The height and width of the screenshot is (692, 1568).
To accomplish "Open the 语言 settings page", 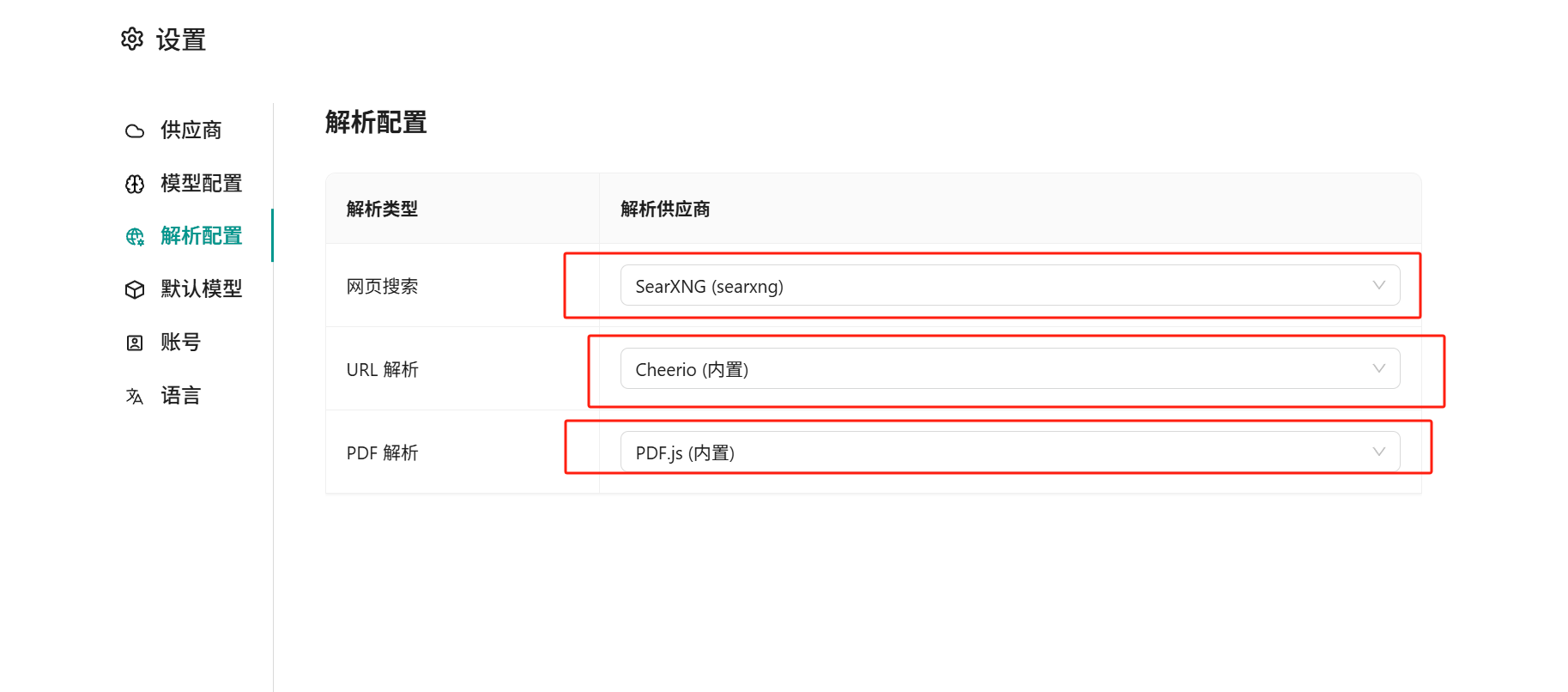I will pyautogui.click(x=180, y=396).
